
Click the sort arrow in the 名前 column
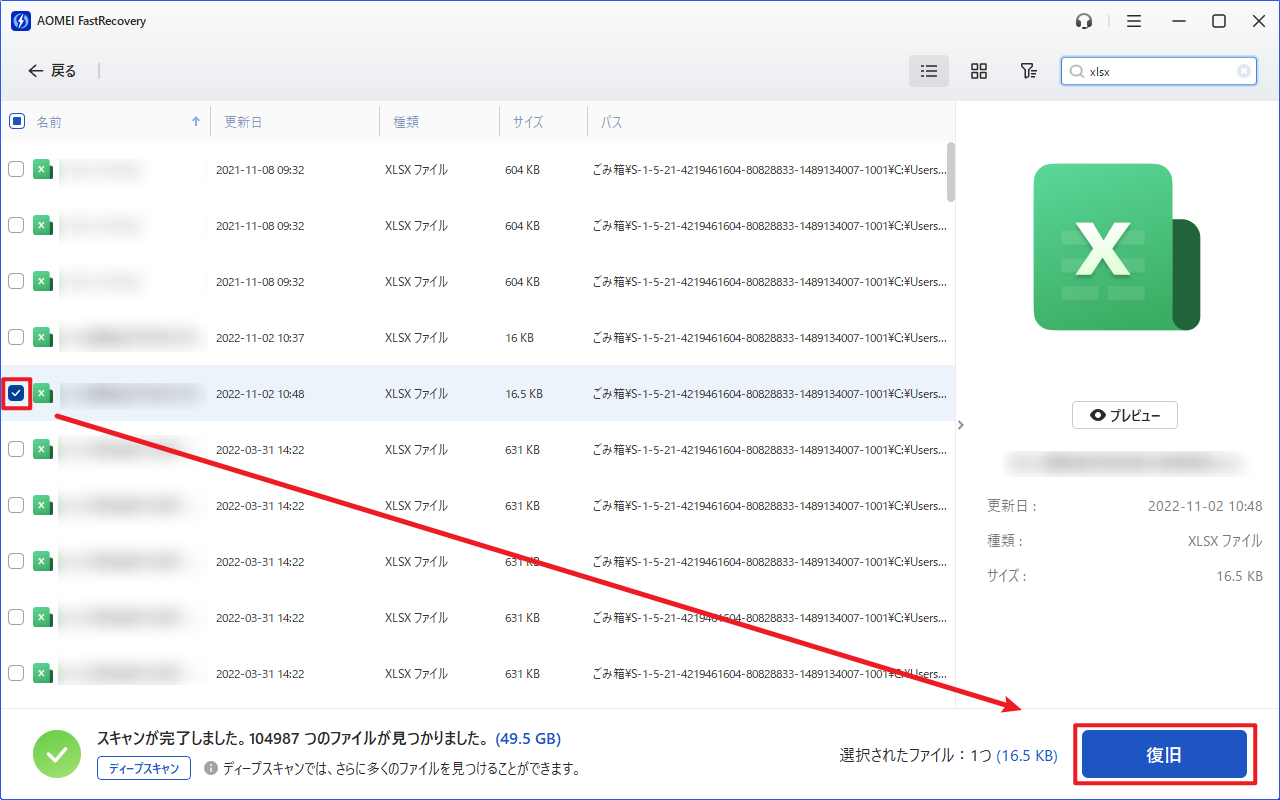[x=195, y=121]
